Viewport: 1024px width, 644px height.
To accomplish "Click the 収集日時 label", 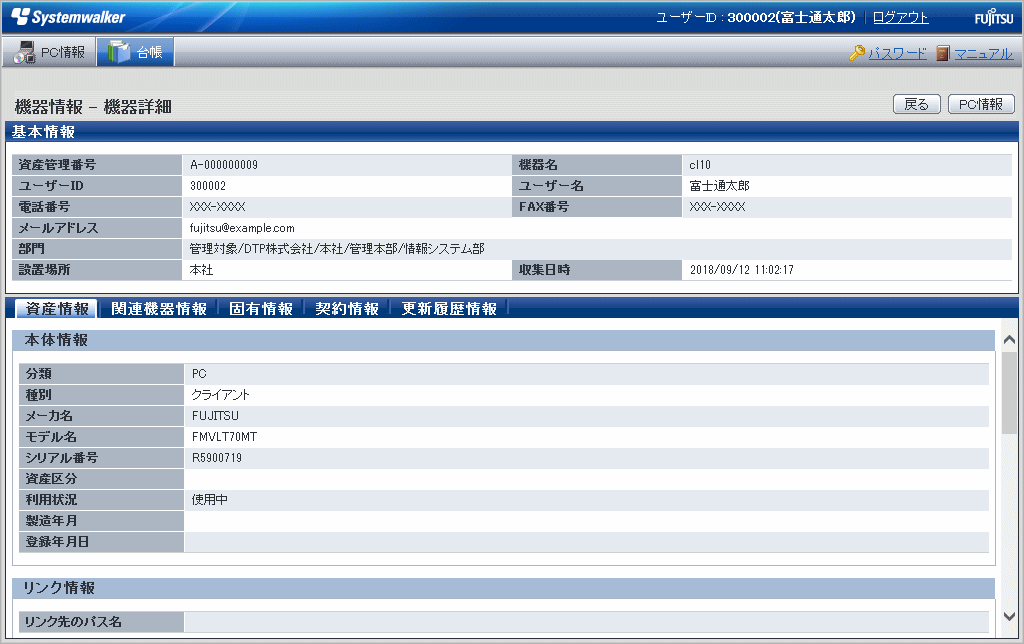I will coord(544,270).
